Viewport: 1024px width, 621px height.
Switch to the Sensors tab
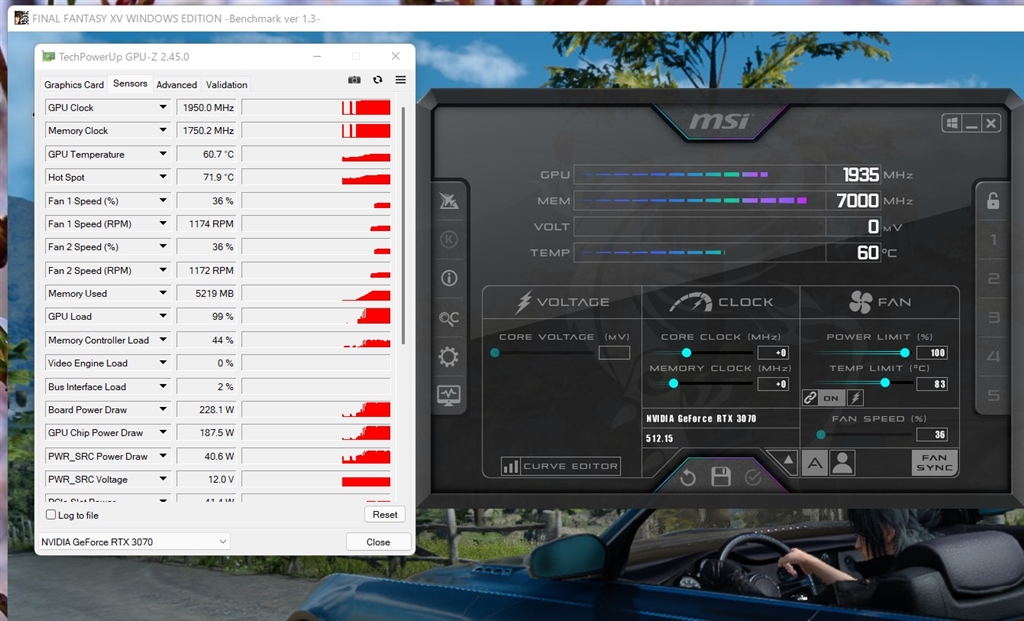[x=130, y=84]
